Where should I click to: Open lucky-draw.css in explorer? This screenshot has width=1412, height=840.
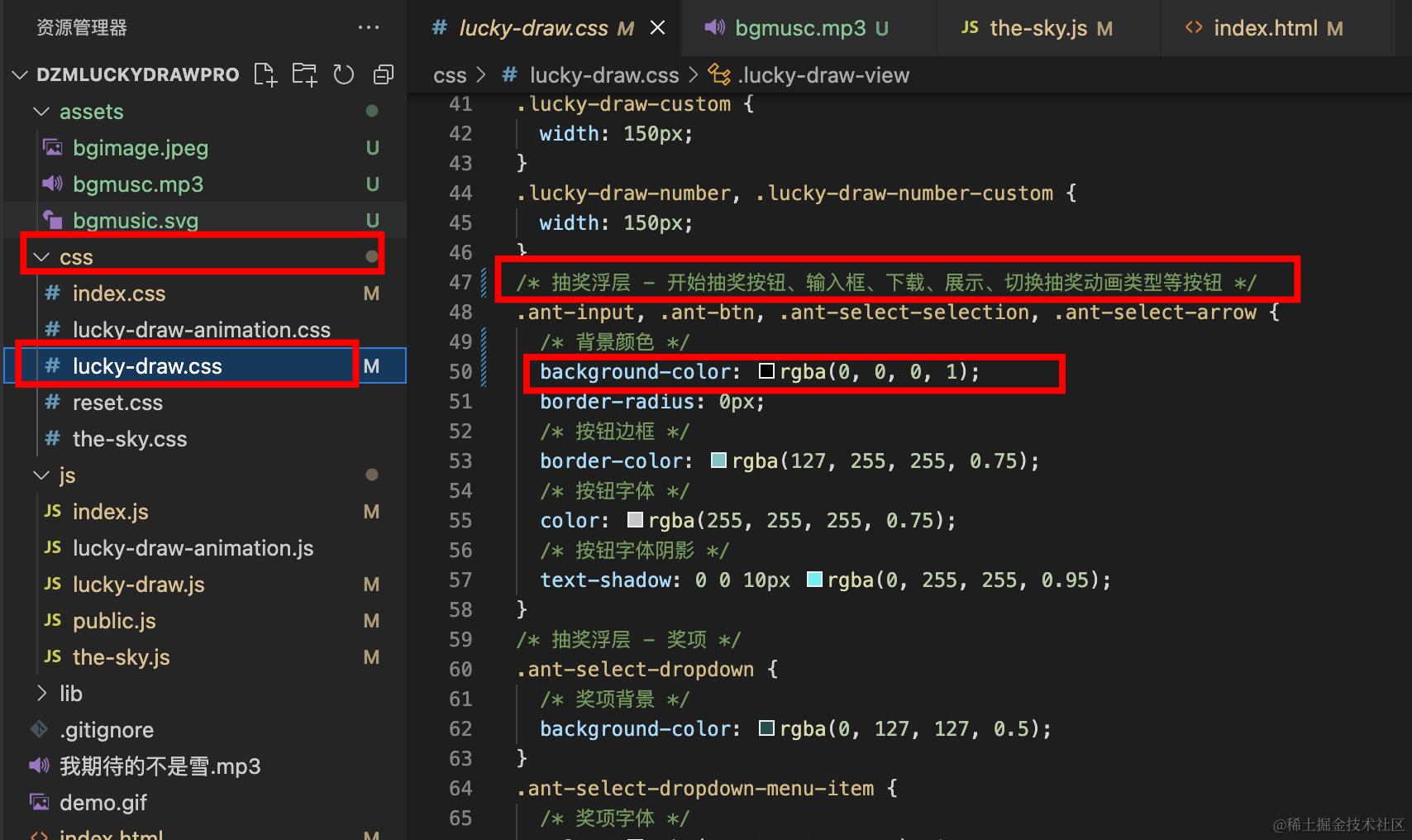pyautogui.click(x=147, y=366)
